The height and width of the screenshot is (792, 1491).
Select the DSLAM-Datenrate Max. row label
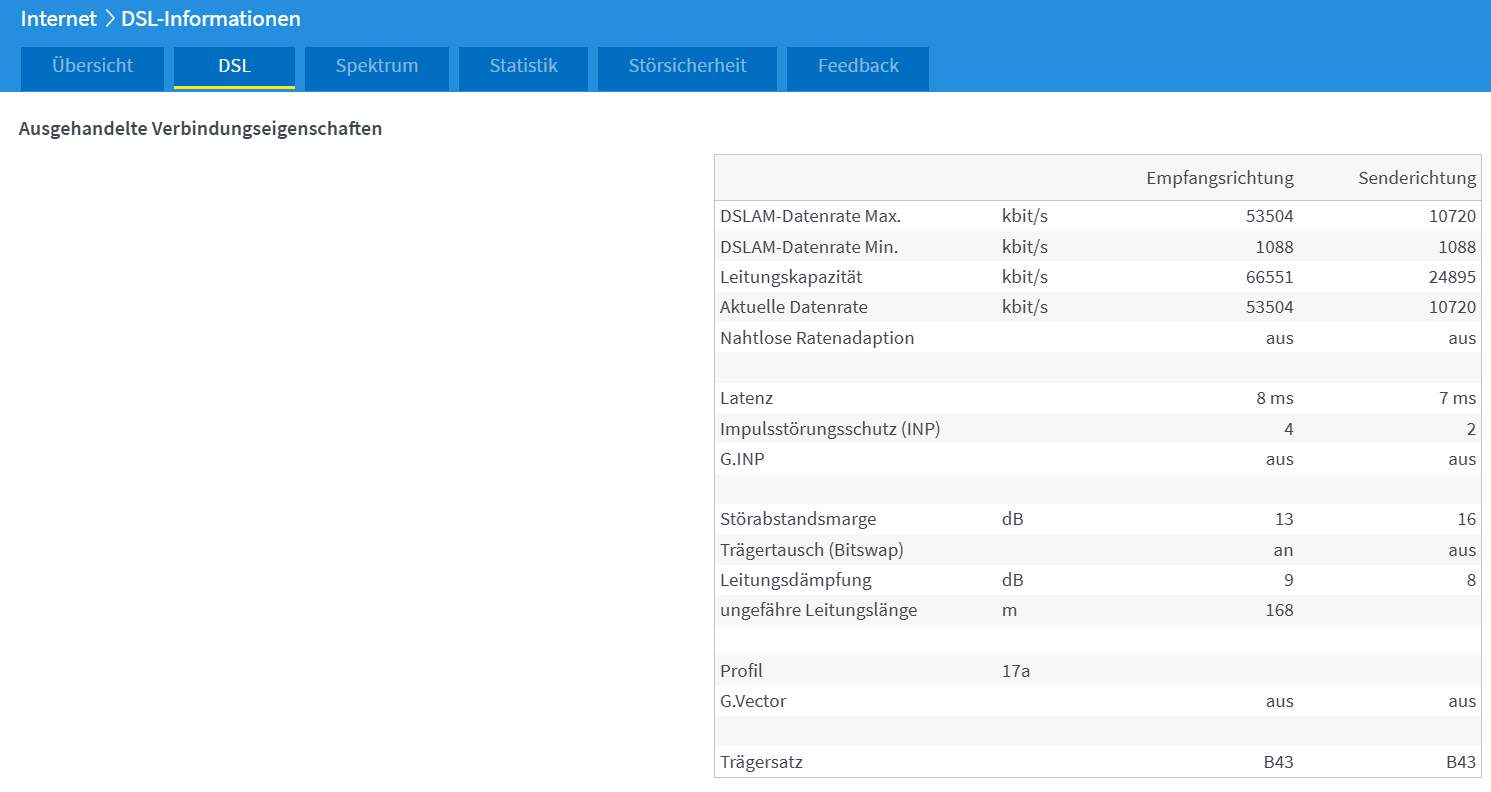click(810, 216)
